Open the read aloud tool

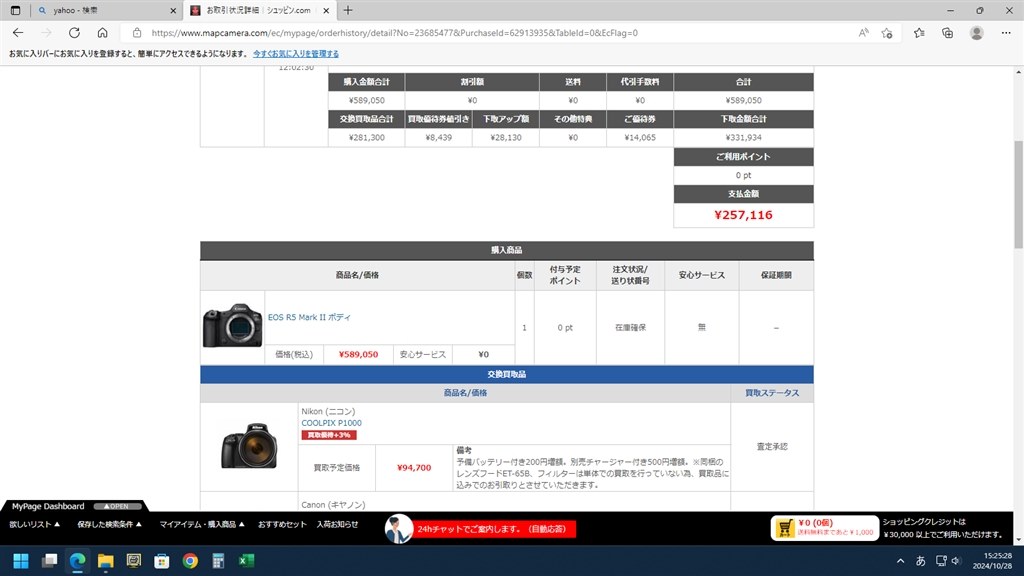[863, 33]
